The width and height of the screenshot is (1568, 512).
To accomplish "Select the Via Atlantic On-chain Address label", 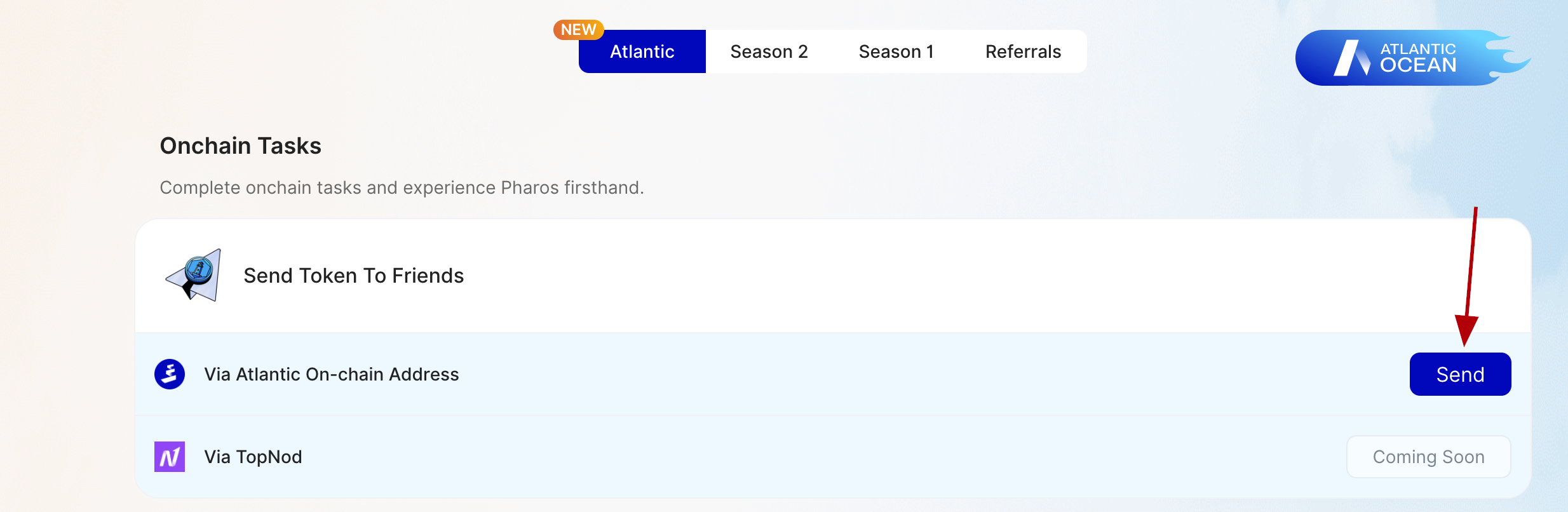I will coord(331,374).
